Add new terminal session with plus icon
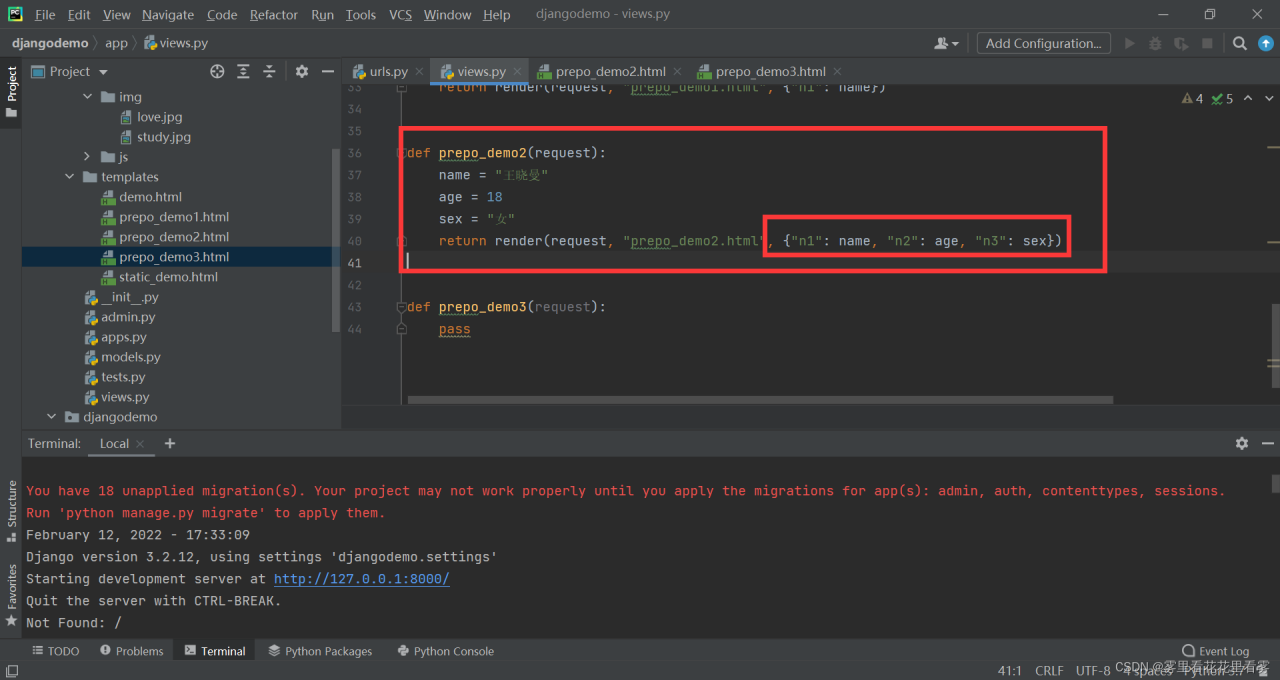 170,443
